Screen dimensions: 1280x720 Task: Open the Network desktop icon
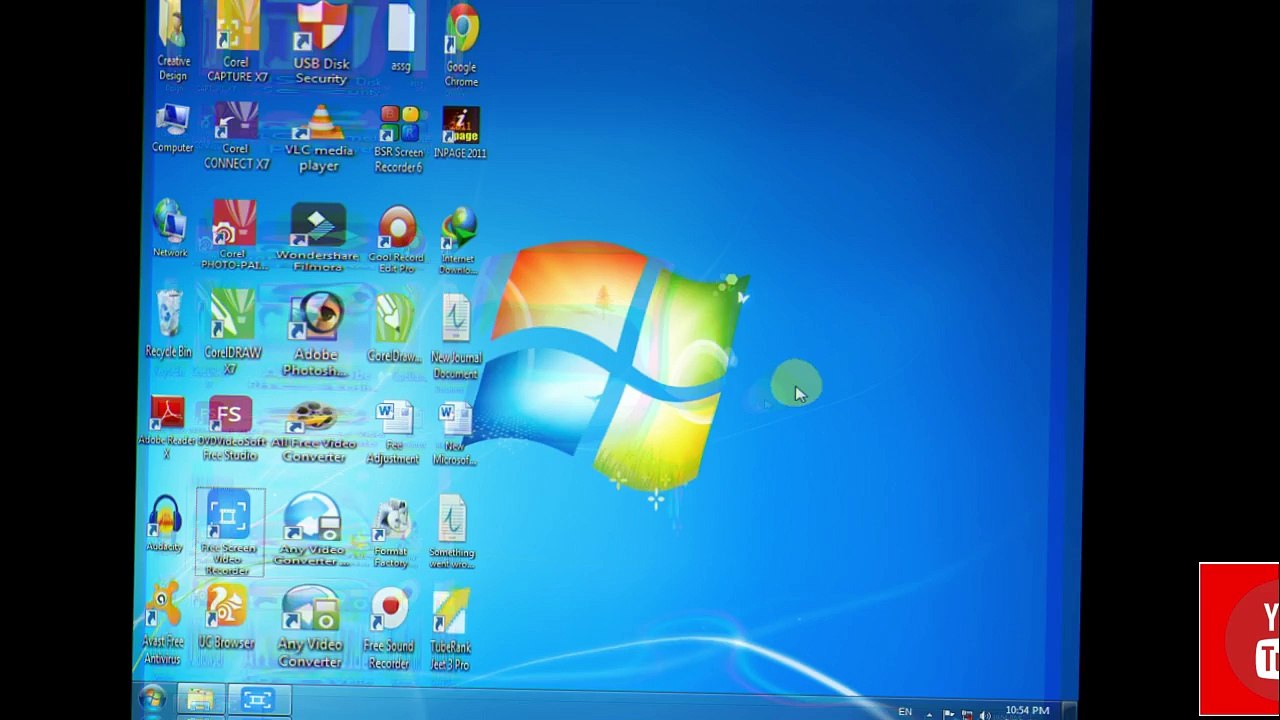[170, 229]
